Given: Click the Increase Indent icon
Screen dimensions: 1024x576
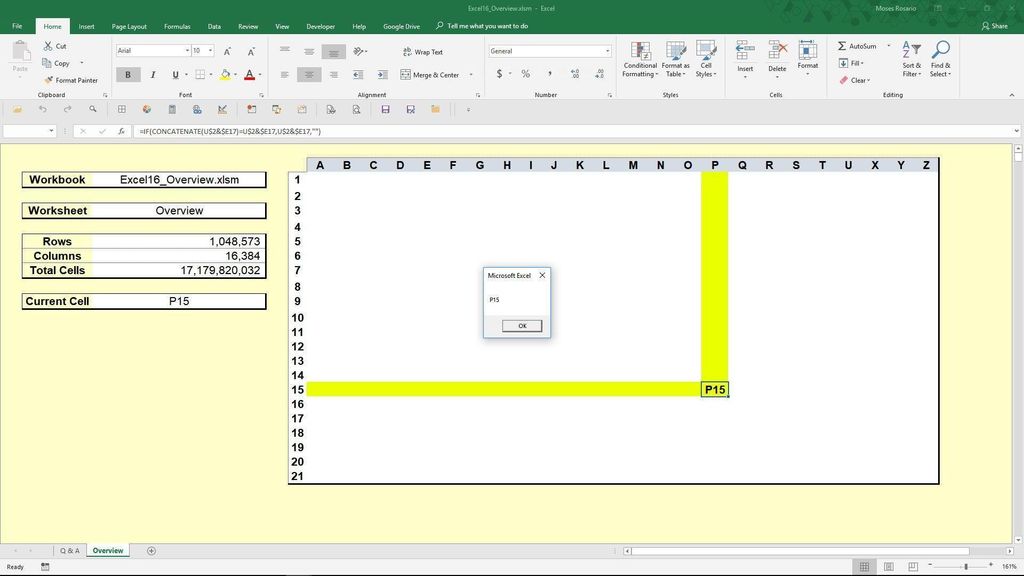Looking at the screenshot, I should (x=383, y=74).
